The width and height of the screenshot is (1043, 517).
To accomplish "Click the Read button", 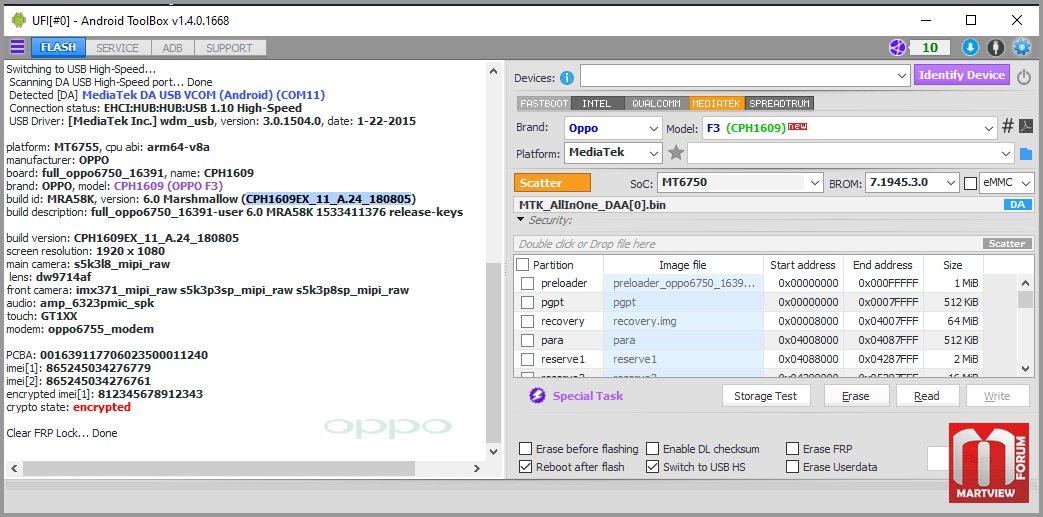I will pyautogui.click(x=927, y=396).
